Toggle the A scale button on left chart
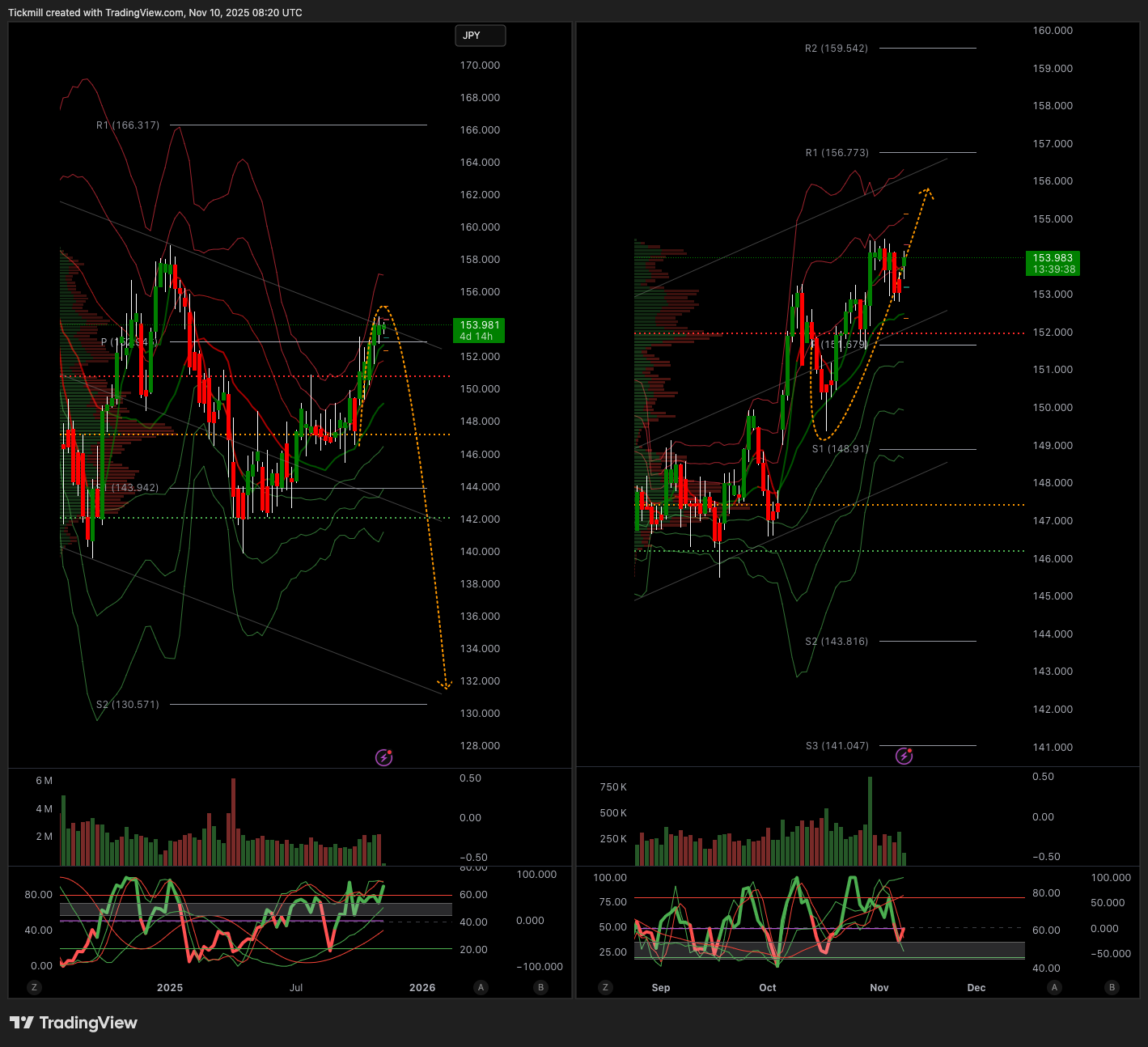The image size is (1148, 1047). tap(481, 987)
